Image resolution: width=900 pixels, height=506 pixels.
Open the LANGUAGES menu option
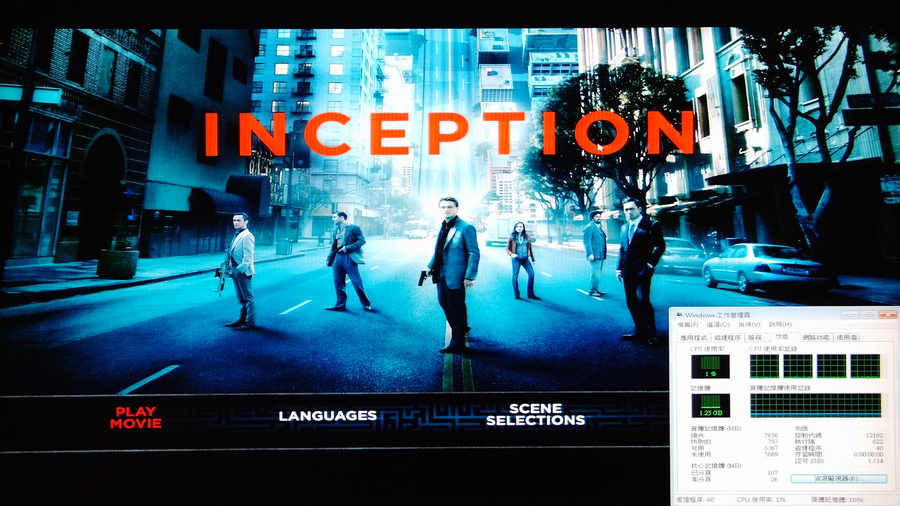(x=328, y=415)
